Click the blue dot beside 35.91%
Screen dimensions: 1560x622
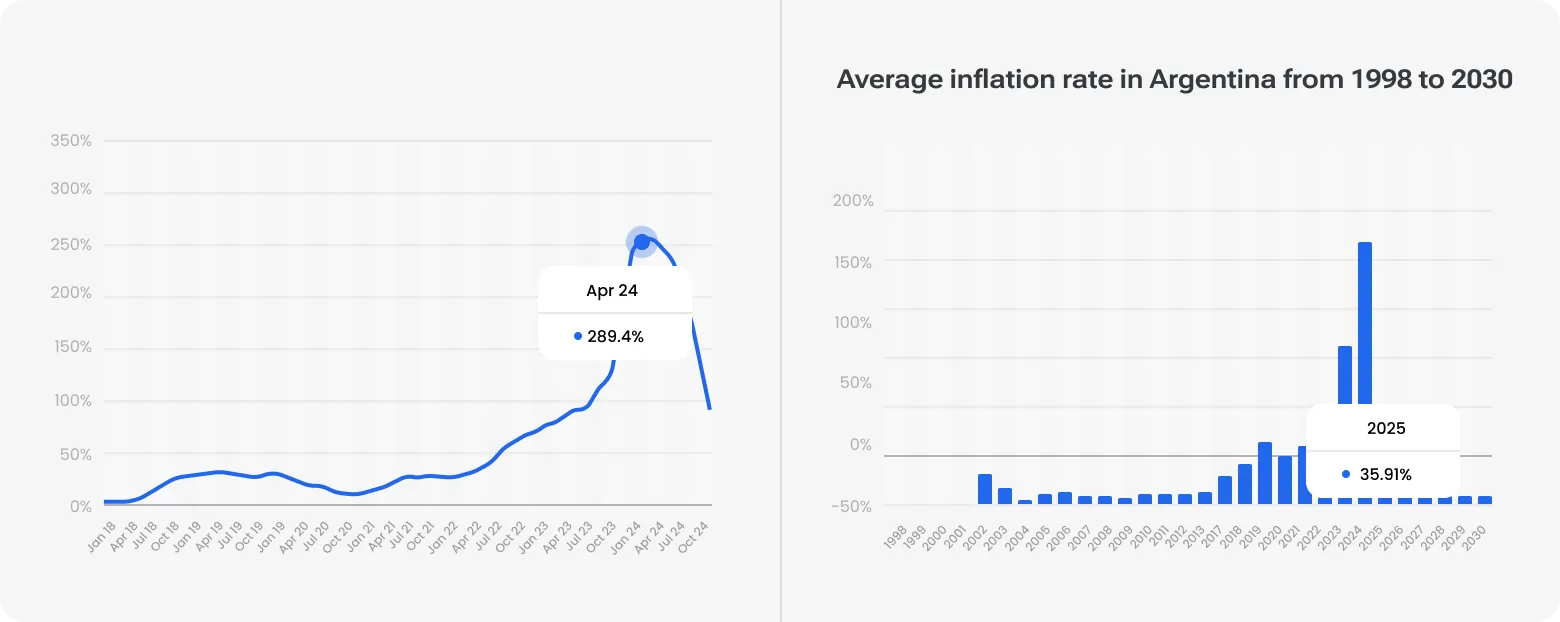(1346, 475)
